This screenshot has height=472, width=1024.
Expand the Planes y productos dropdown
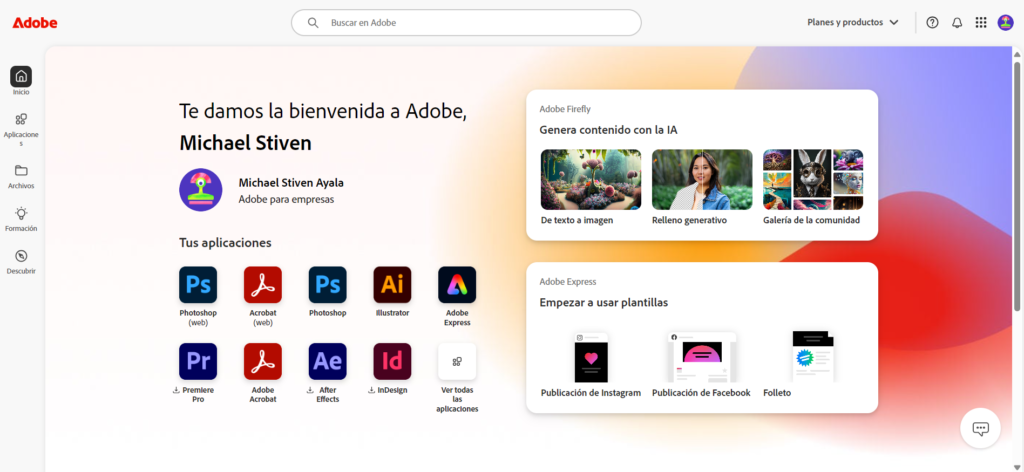click(x=853, y=23)
